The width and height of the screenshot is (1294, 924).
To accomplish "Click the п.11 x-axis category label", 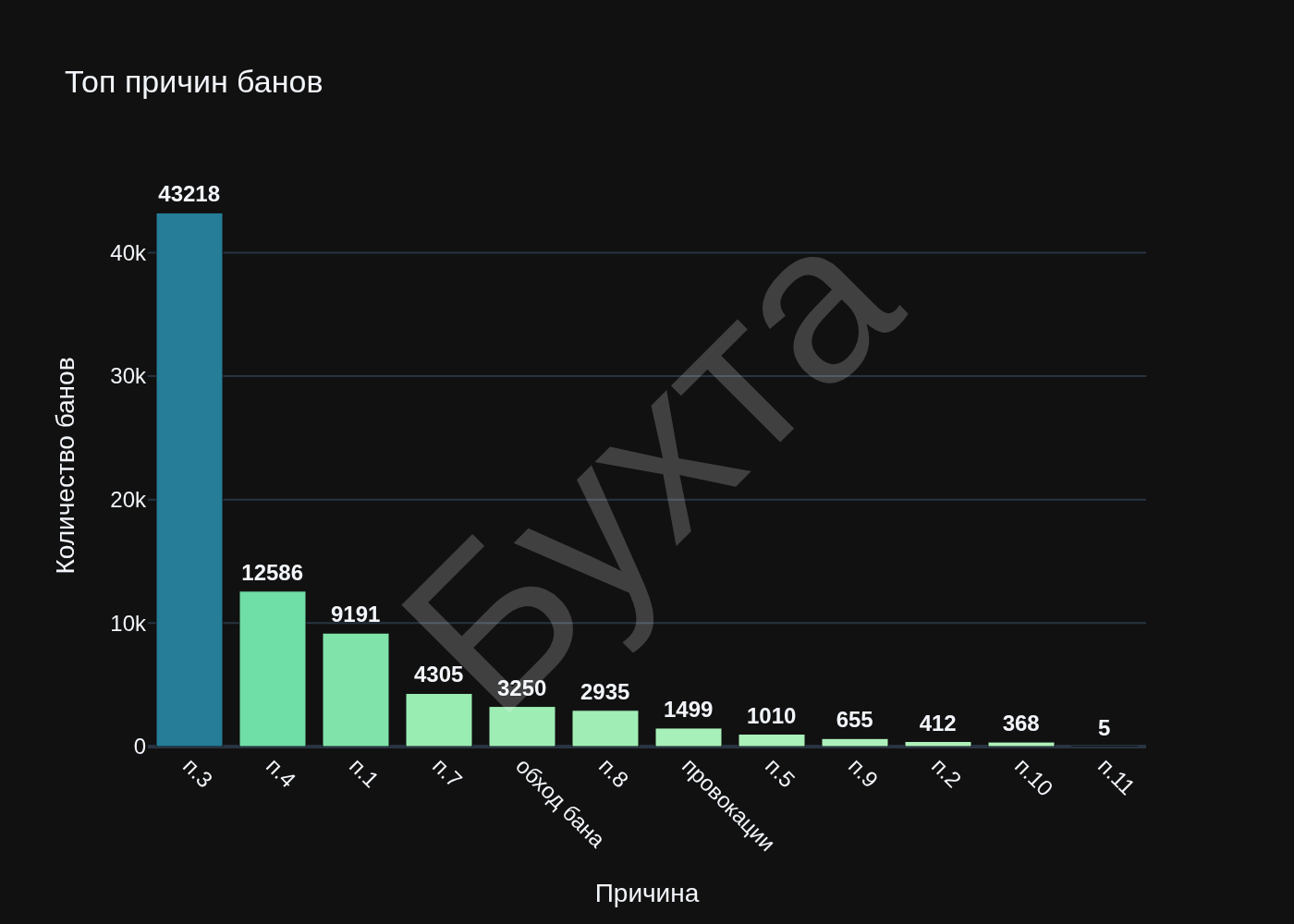I will (1116, 776).
